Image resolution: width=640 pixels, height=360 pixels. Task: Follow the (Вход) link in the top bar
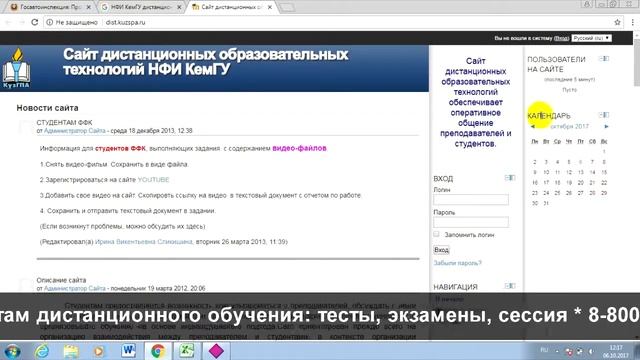(x=561, y=38)
